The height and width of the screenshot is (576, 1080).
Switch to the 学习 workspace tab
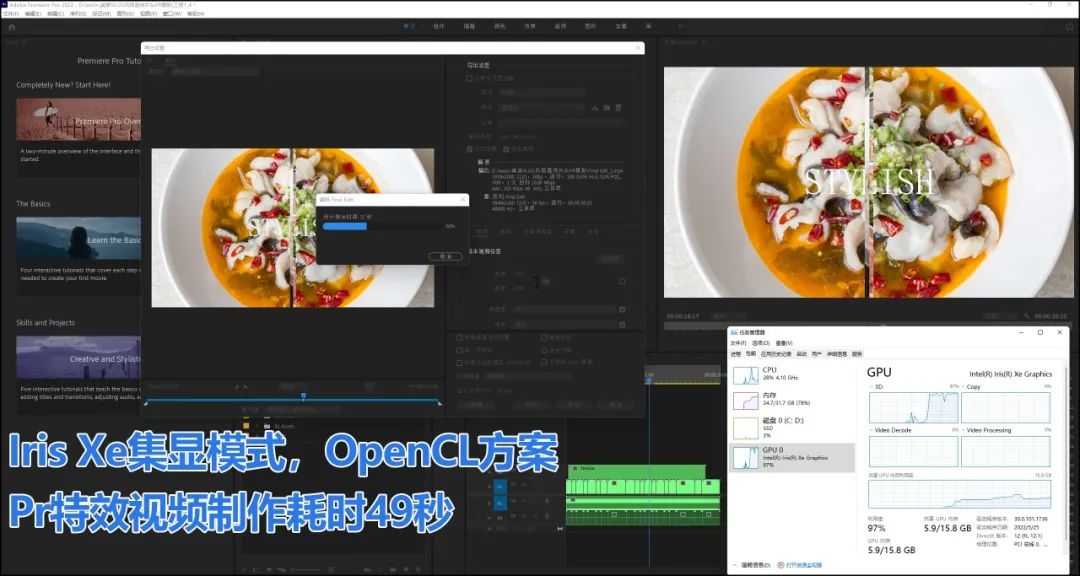tap(408, 26)
